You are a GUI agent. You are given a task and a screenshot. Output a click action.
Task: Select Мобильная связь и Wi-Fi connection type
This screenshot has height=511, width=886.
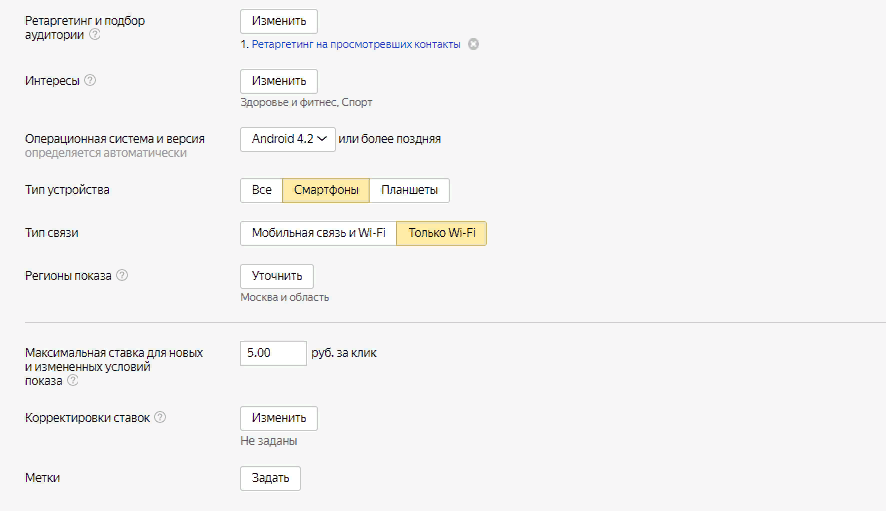318,234
